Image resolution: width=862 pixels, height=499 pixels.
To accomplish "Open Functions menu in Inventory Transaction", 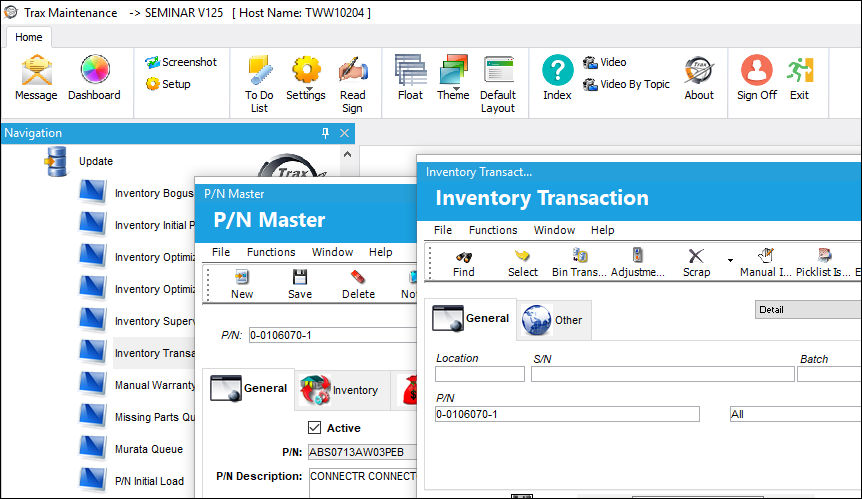I will tap(493, 230).
